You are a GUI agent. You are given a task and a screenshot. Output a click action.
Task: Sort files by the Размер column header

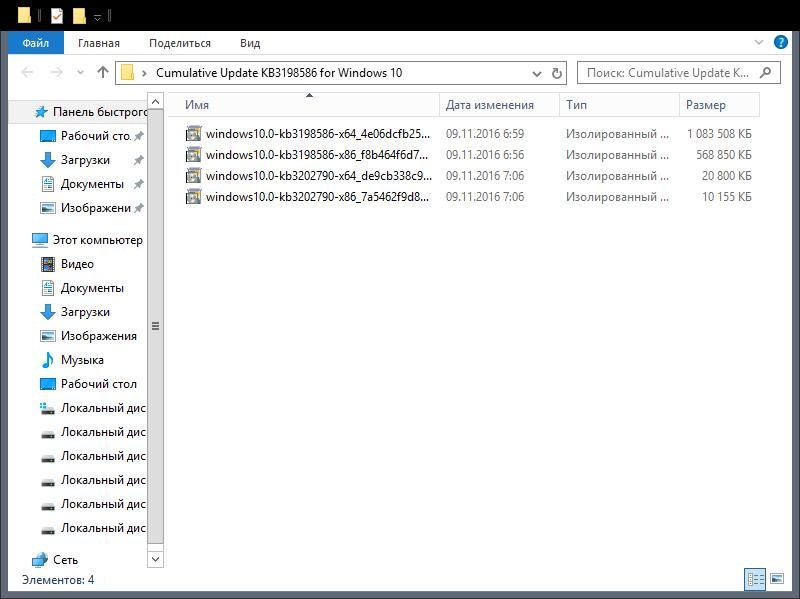(x=719, y=105)
